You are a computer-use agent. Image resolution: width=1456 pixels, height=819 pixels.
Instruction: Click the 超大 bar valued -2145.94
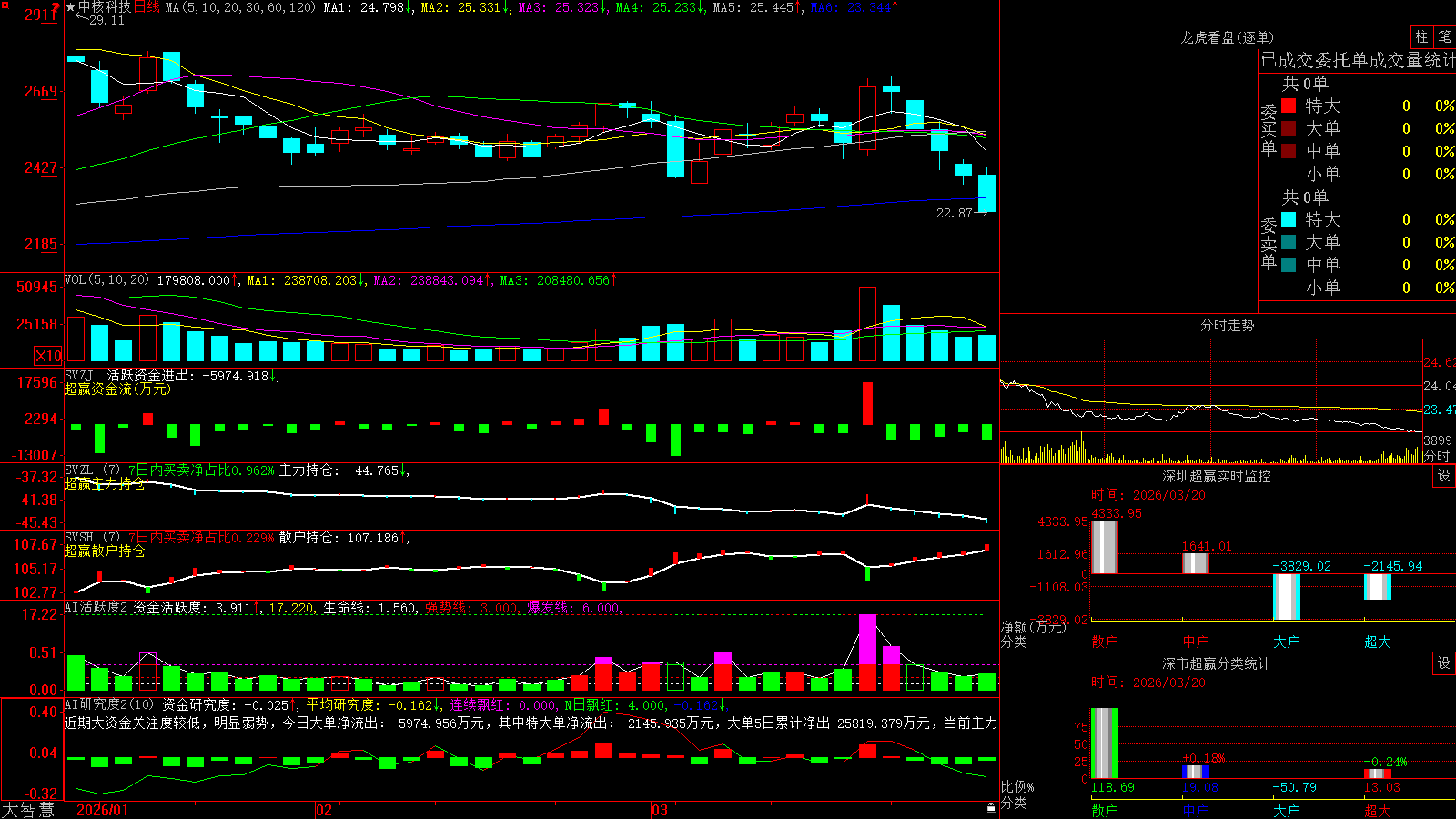1377,587
